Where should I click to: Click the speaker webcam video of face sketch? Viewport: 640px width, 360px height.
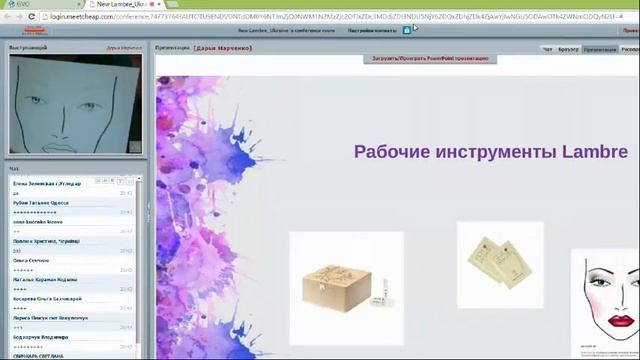[76, 104]
